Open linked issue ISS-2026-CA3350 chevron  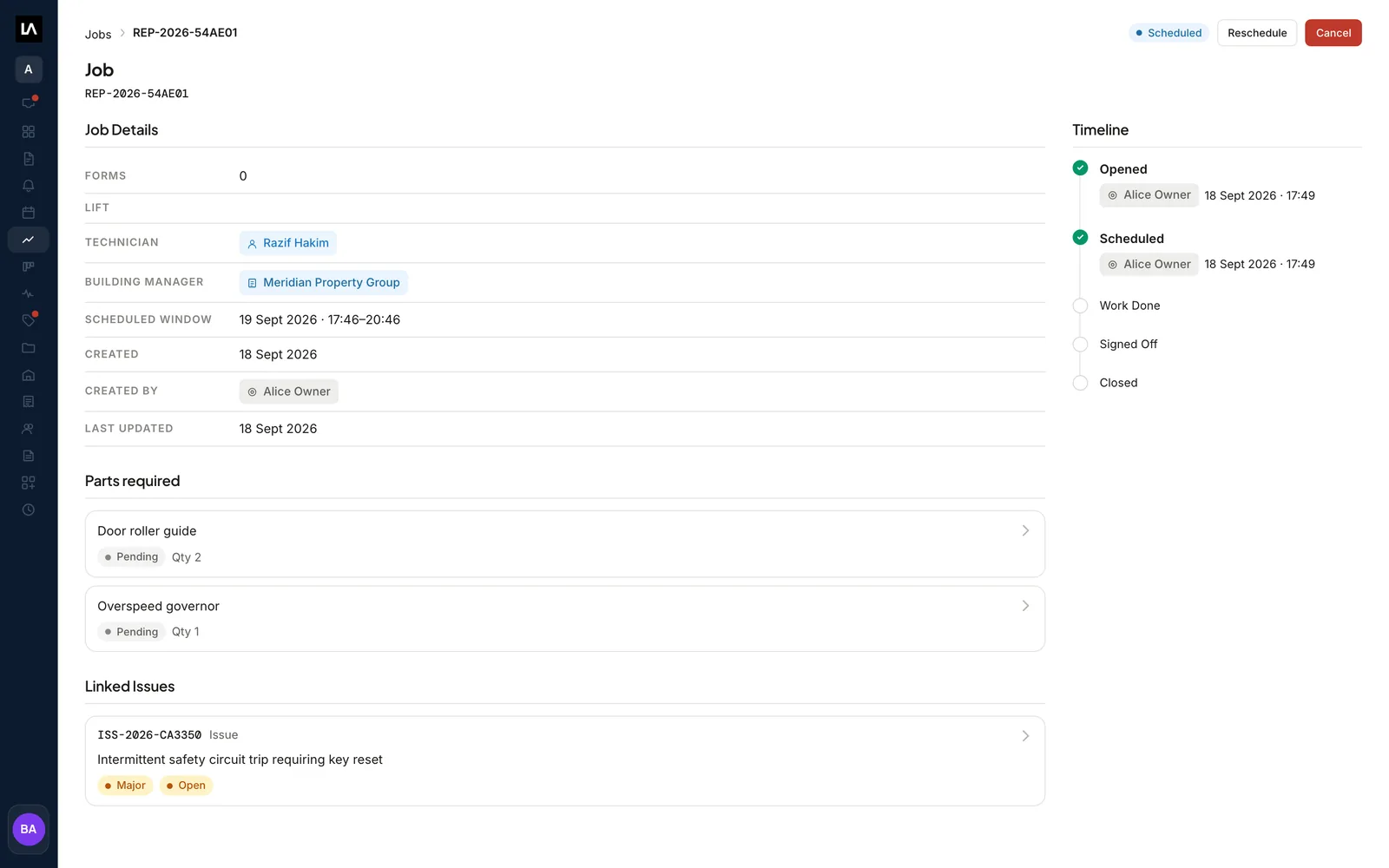pos(1025,736)
